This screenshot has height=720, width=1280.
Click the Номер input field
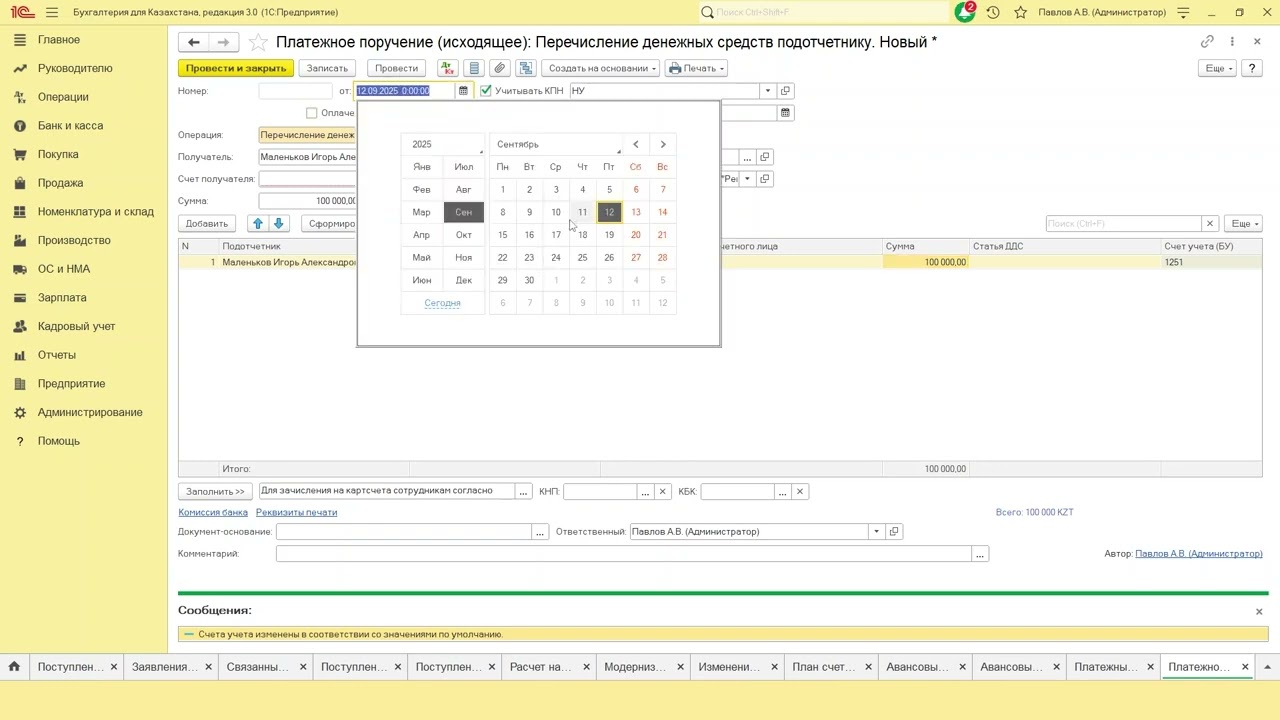[x=294, y=91]
